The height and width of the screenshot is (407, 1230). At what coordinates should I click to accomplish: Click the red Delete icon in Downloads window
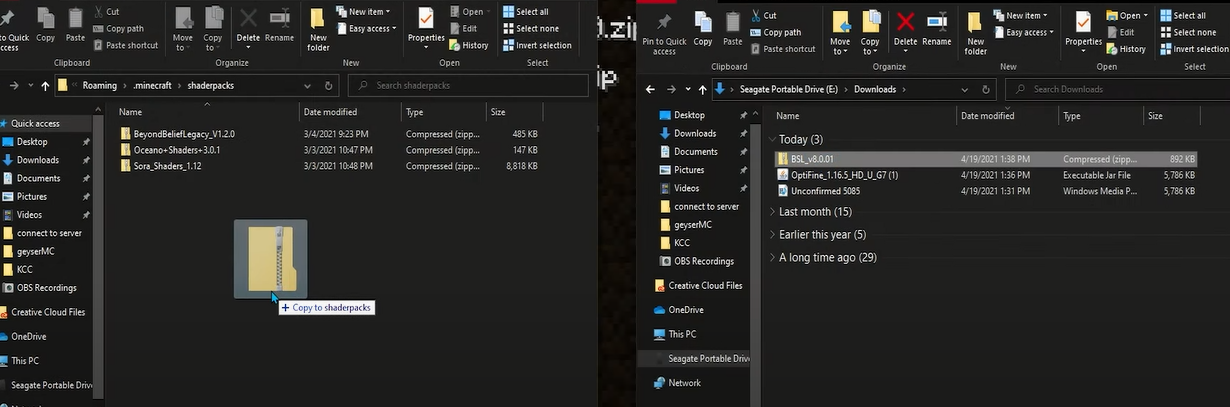click(905, 22)
